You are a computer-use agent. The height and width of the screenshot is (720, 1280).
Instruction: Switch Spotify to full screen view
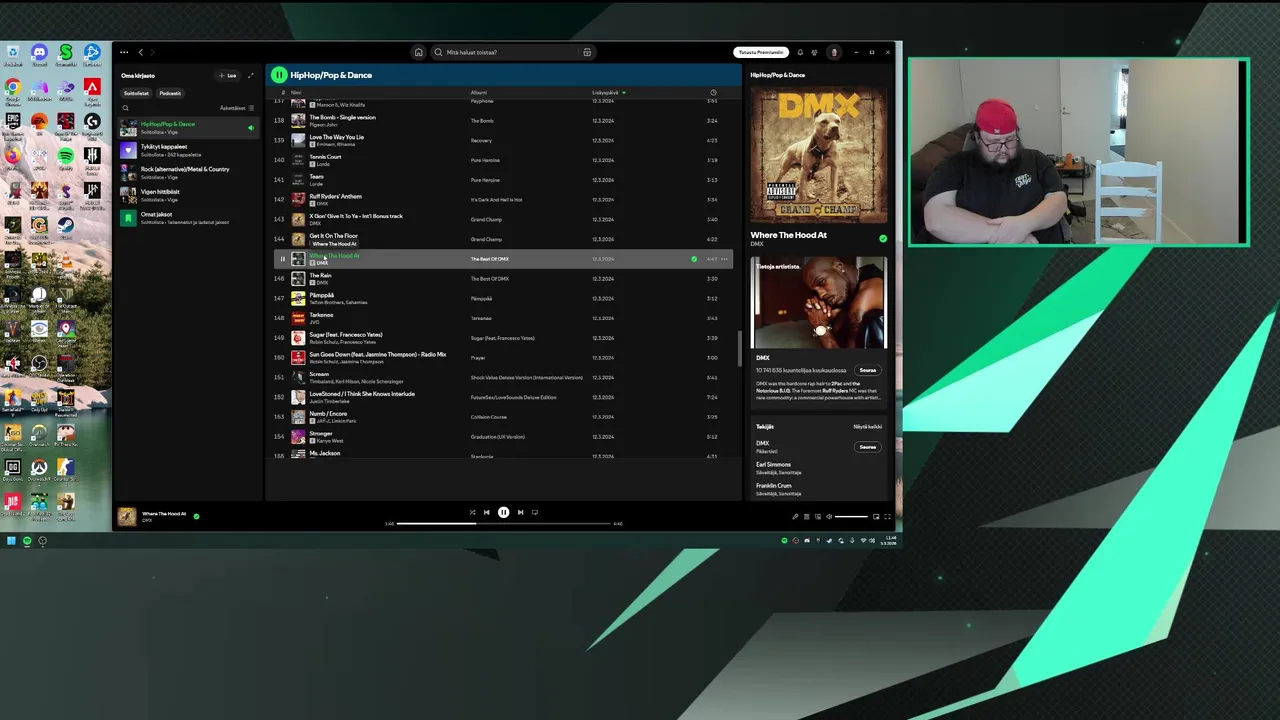pos(887,517)
